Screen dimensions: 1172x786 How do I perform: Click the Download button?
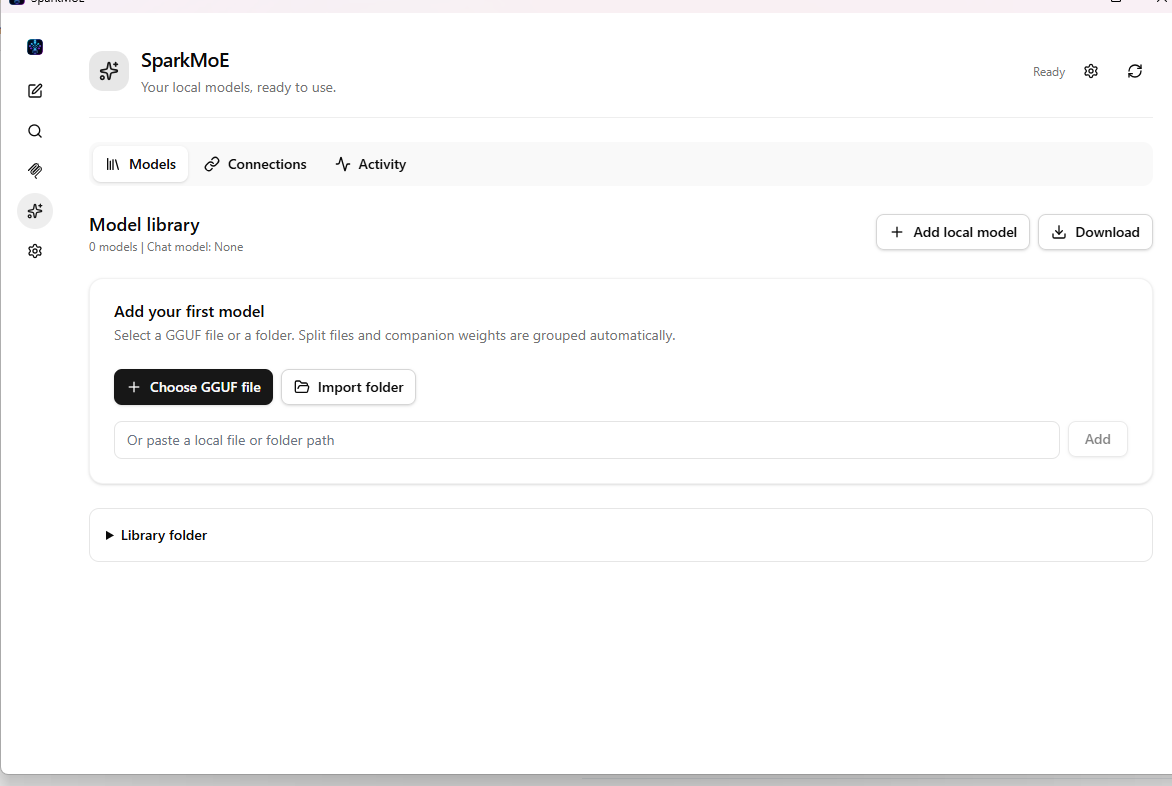pyautogui.click(x=1096, y=232)
